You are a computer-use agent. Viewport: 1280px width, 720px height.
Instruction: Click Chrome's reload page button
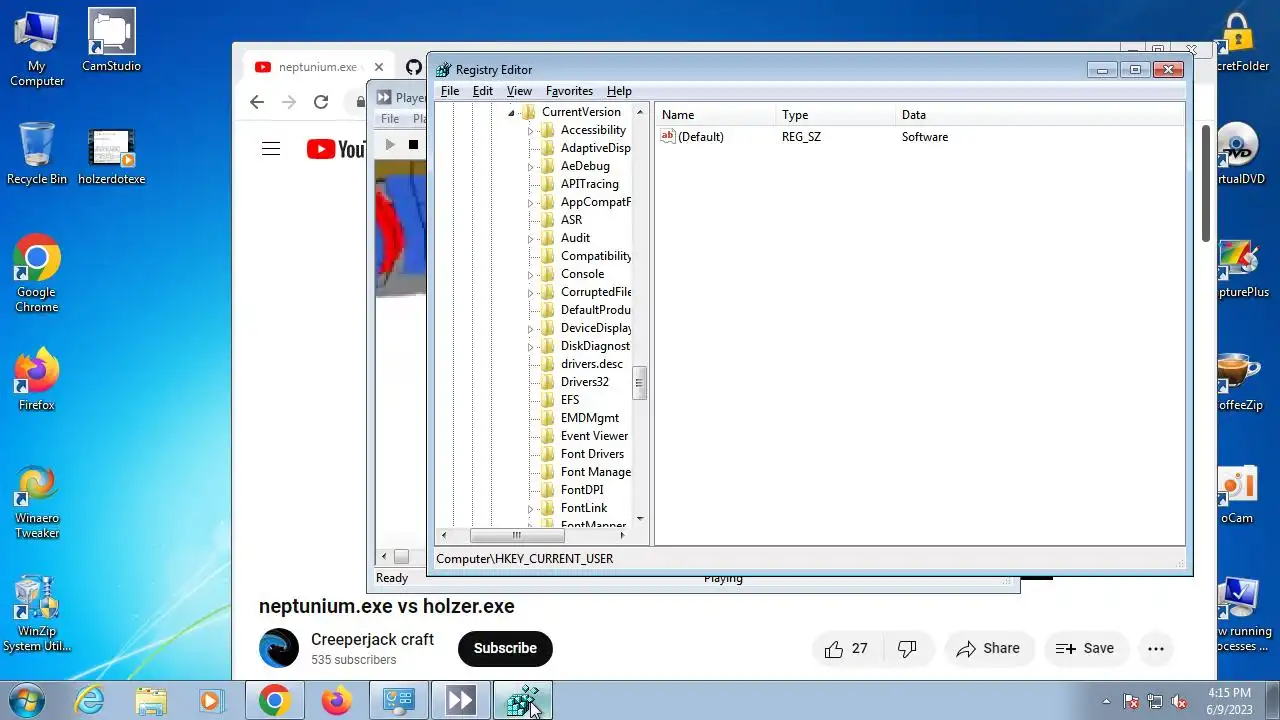coord(321,102)
